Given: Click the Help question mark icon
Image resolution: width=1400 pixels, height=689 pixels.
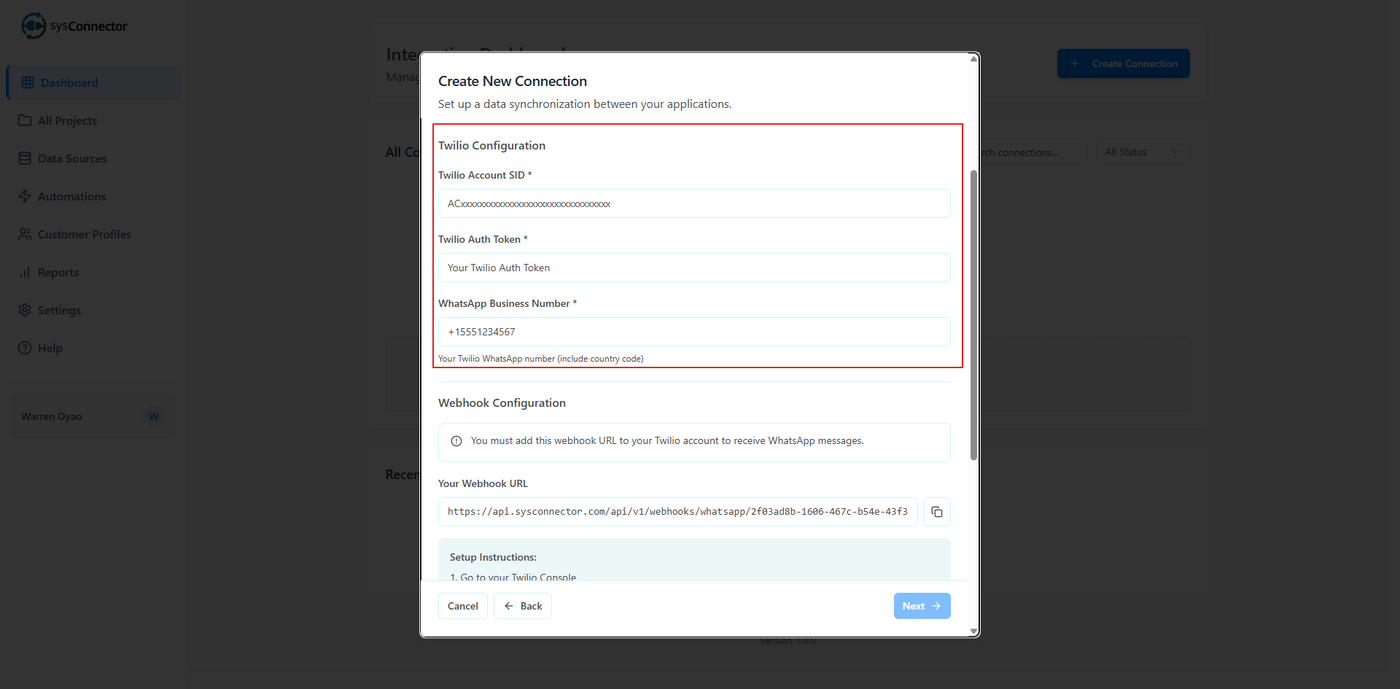Looking at the screenshot, I should (26, 349).
